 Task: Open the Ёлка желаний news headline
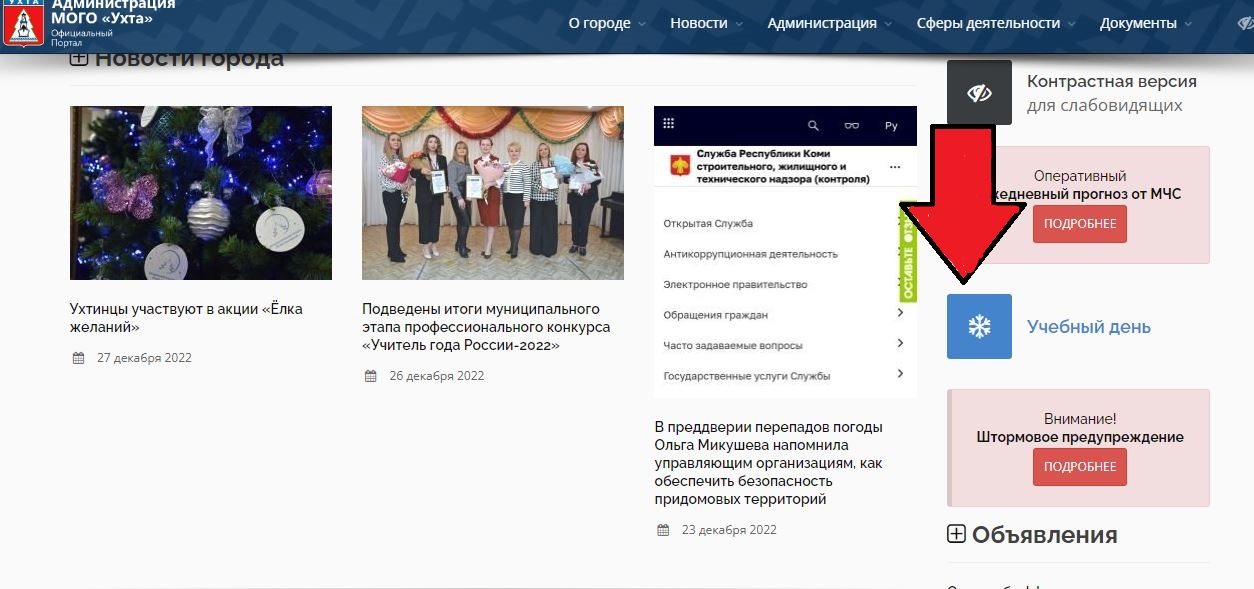pyautogui.click(x=186, y=318)
